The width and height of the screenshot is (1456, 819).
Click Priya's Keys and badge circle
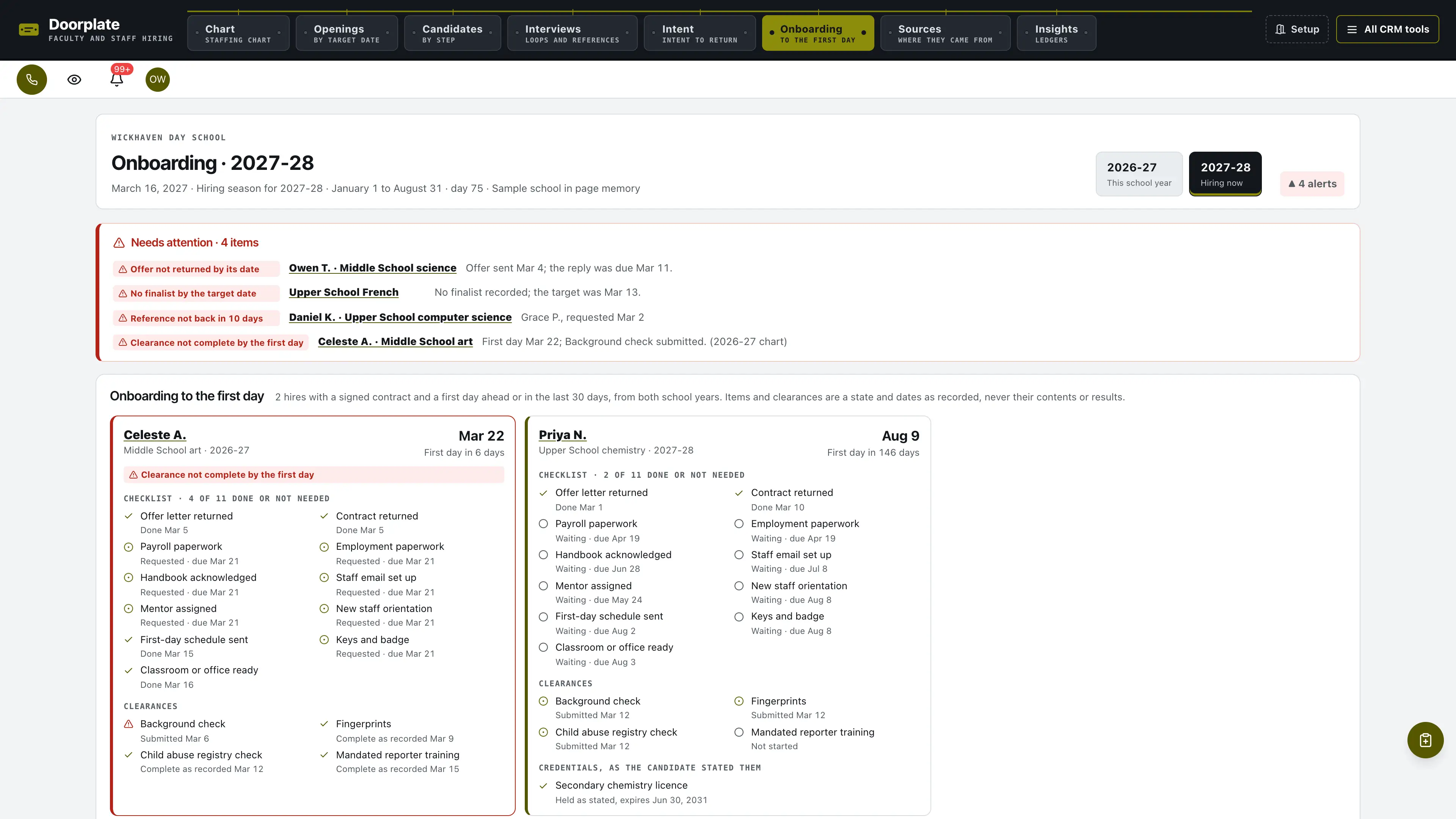(739, 617)
